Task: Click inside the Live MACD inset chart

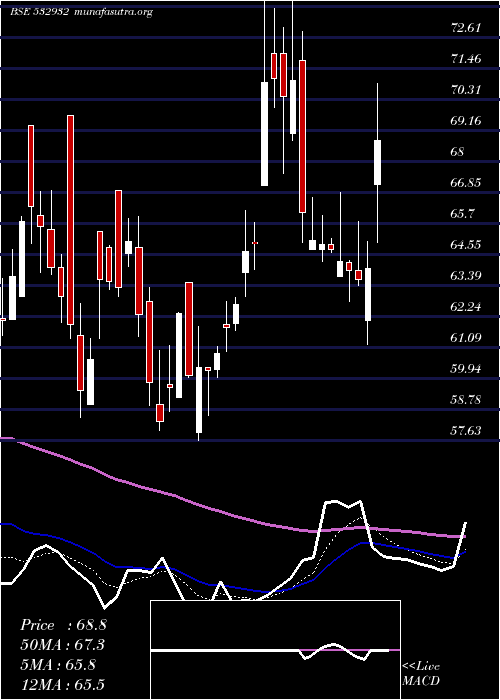Action: tap(275, 650)
